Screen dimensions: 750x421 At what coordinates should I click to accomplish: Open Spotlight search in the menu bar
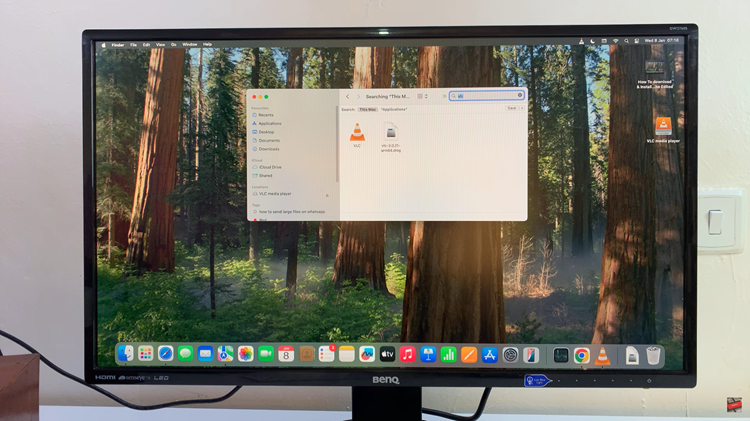[x=626, y=41]
